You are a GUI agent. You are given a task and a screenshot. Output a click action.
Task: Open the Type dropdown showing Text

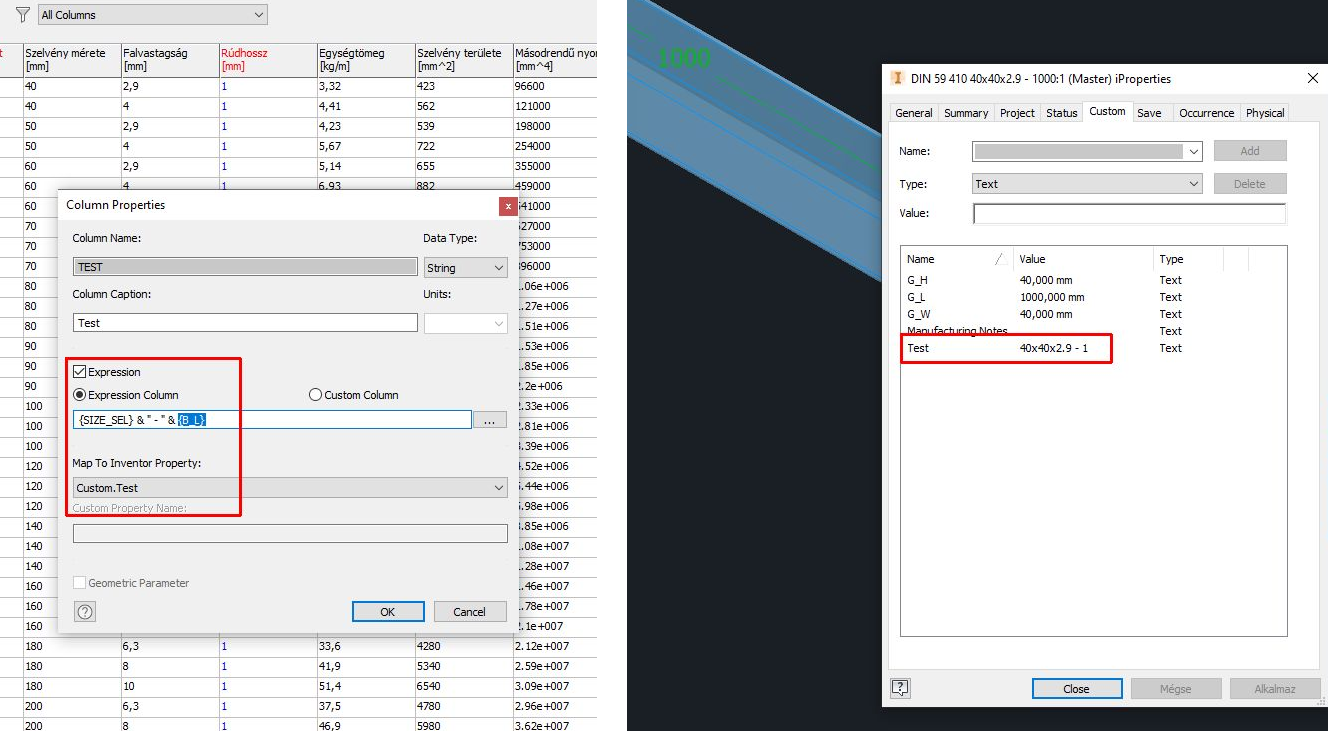(x=1193, y=183)
